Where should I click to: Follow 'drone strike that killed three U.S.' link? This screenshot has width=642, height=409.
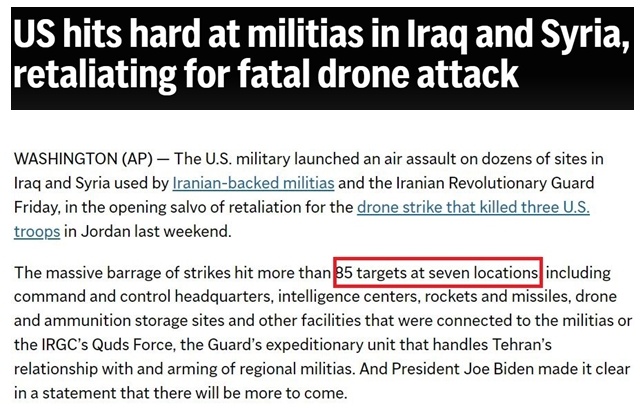[x=473, y=207]
